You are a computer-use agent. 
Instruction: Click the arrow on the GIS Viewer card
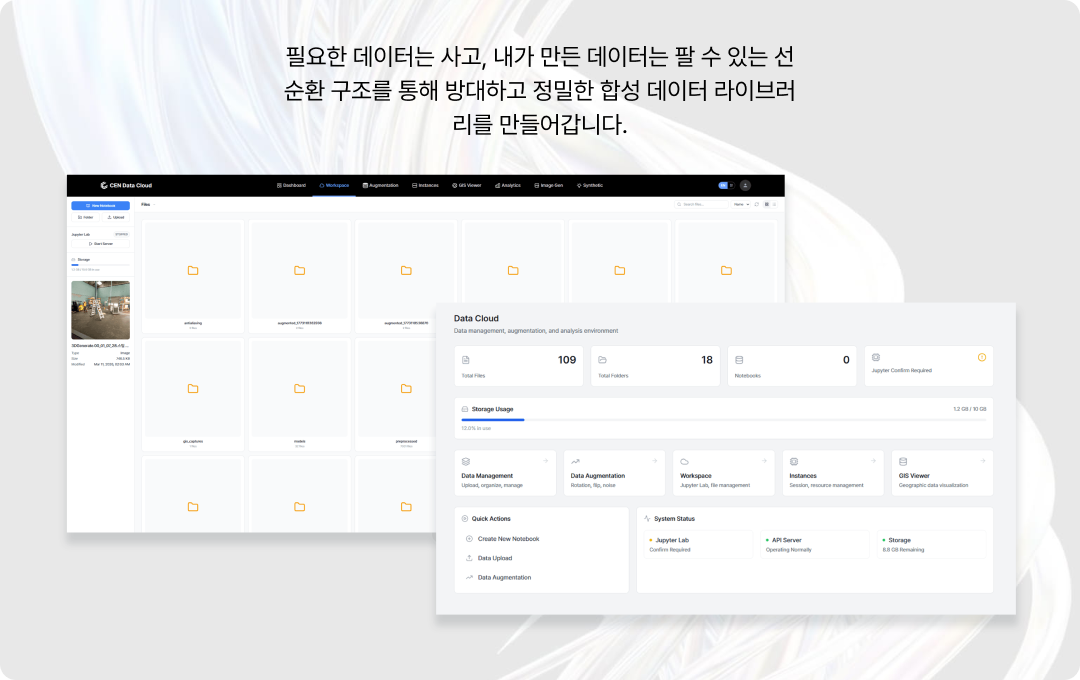(x=982, y=461)
